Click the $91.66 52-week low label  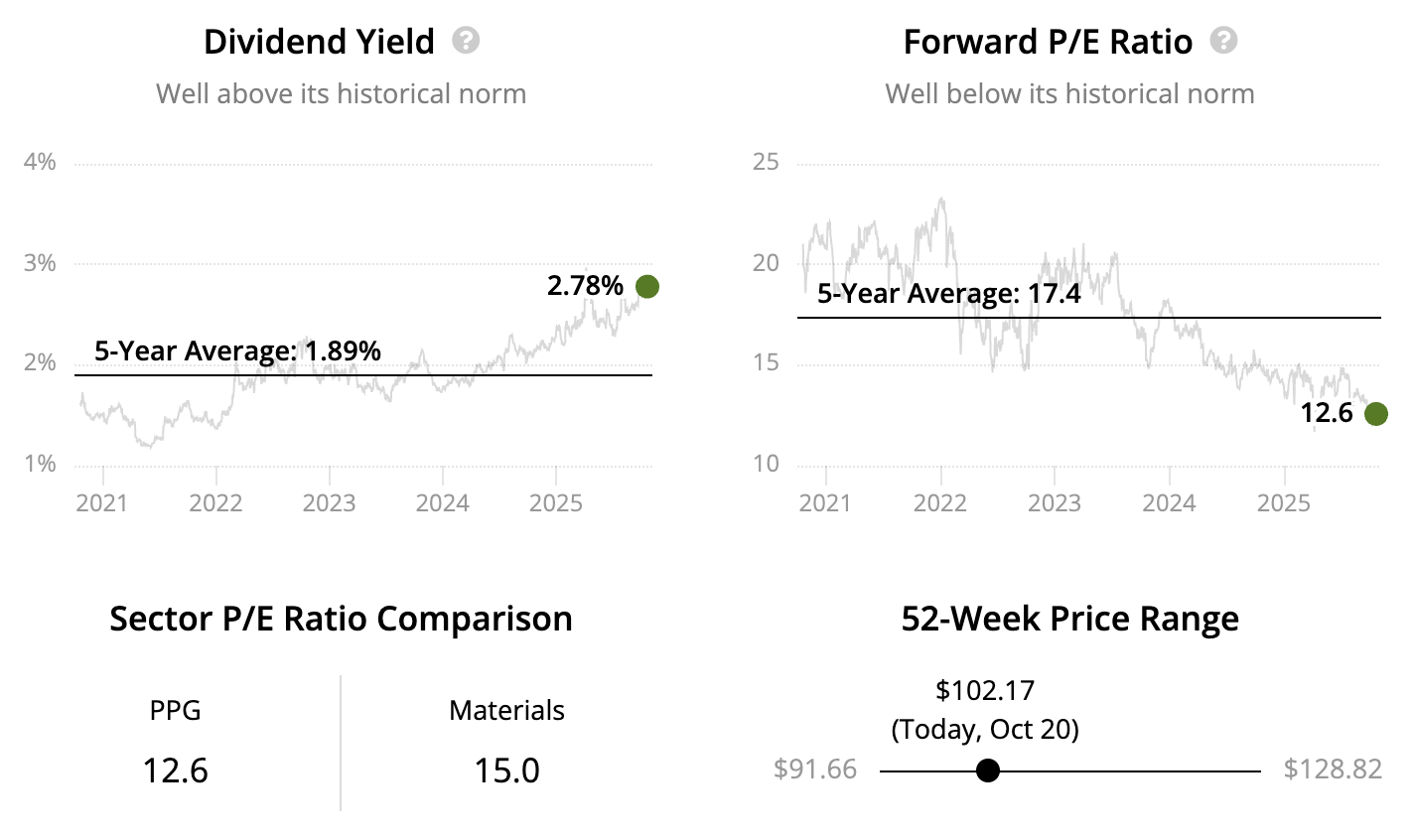tap(814, 770)
